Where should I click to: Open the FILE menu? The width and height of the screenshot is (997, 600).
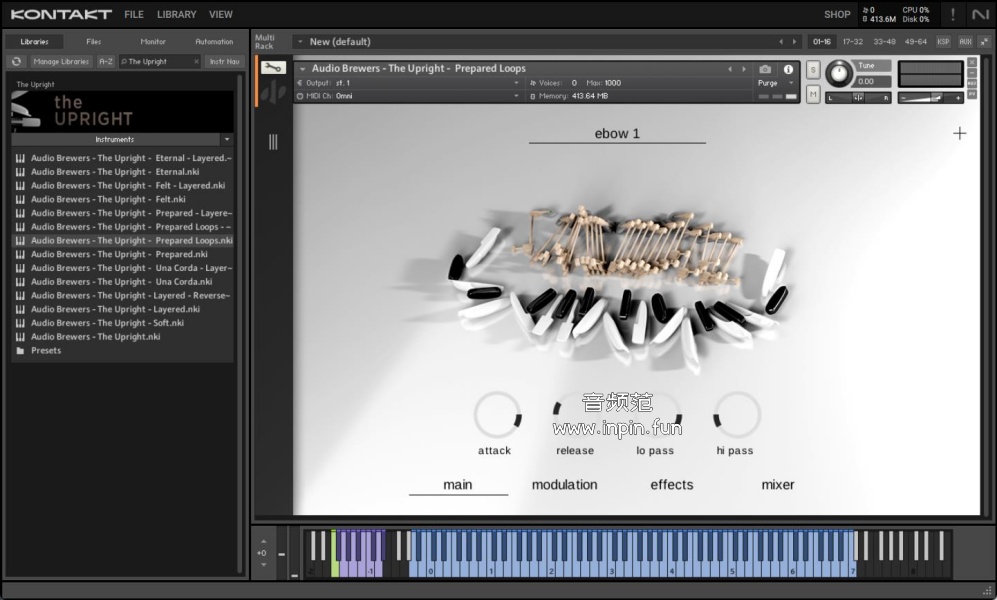pos(134,15)
